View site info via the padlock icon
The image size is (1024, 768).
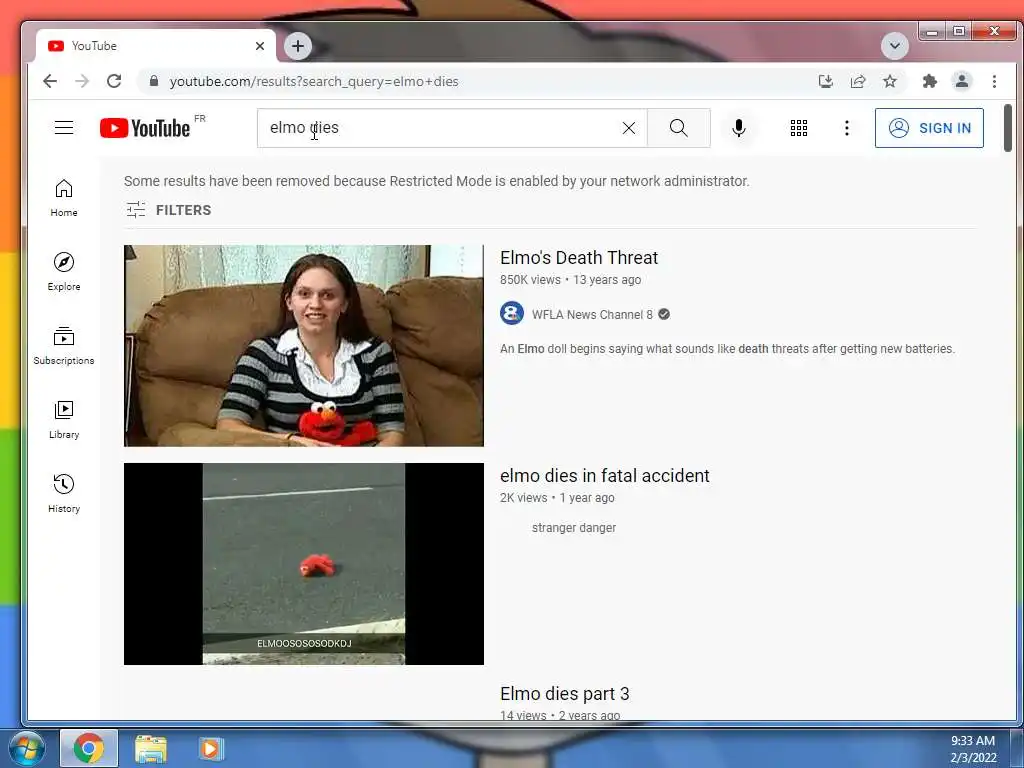pyautogui.click(x=154, y=81)
